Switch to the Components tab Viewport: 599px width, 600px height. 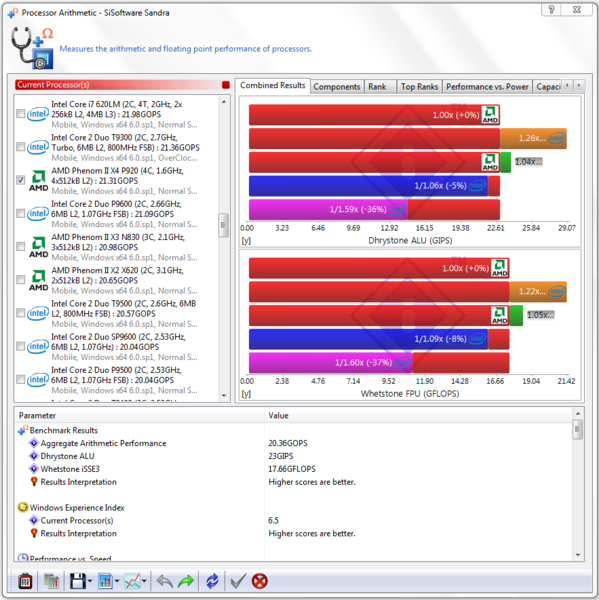pos(337,87)
